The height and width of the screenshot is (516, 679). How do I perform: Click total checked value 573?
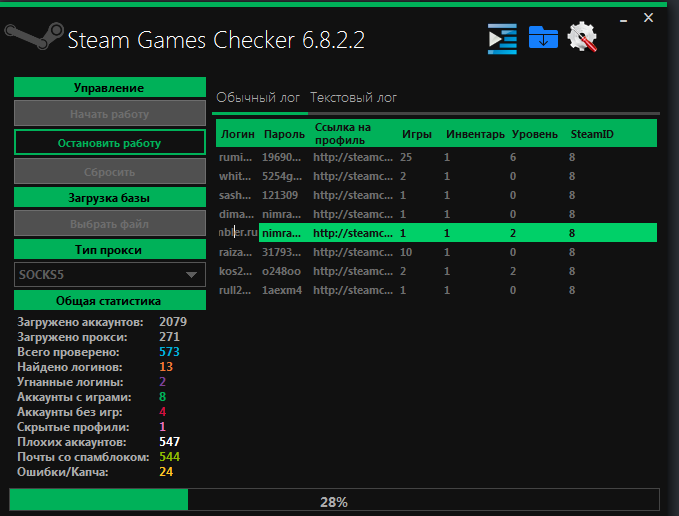169,352
